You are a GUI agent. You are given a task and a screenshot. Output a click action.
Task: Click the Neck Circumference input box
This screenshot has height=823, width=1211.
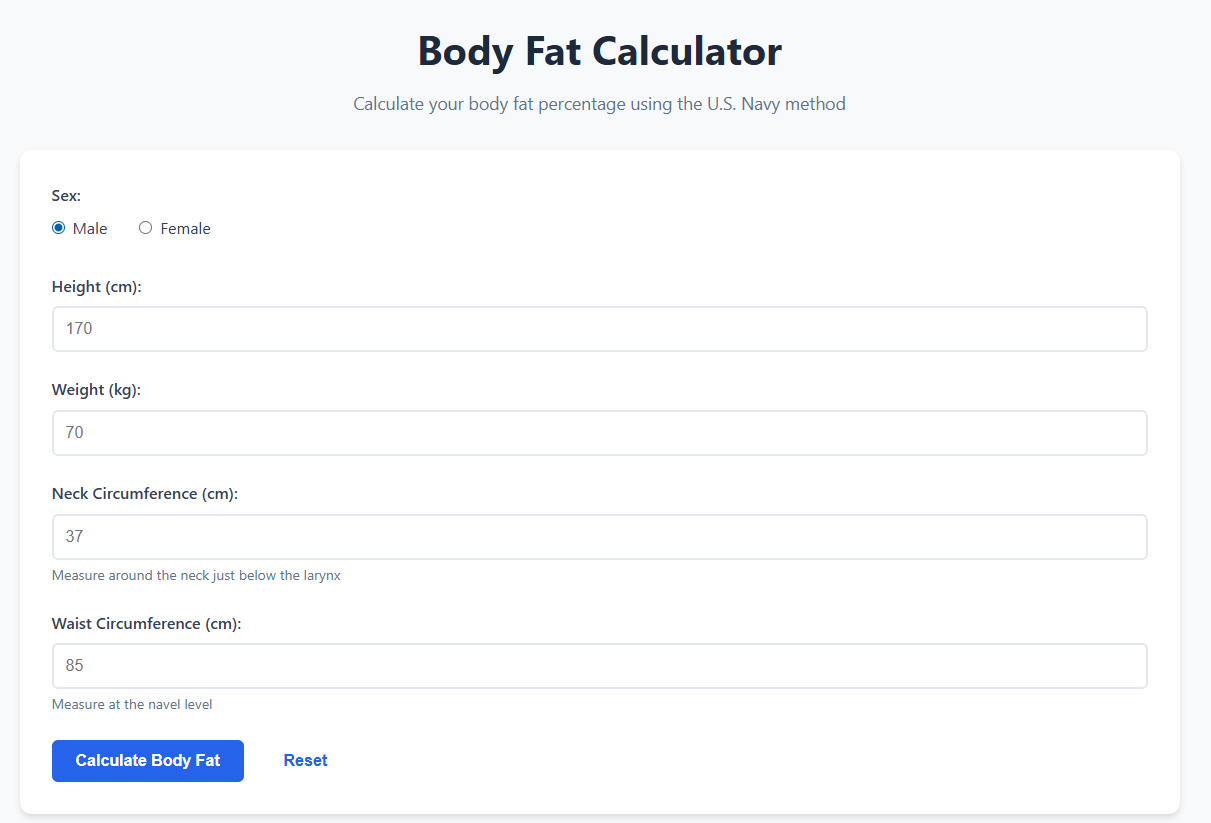(x=599, y=536)
